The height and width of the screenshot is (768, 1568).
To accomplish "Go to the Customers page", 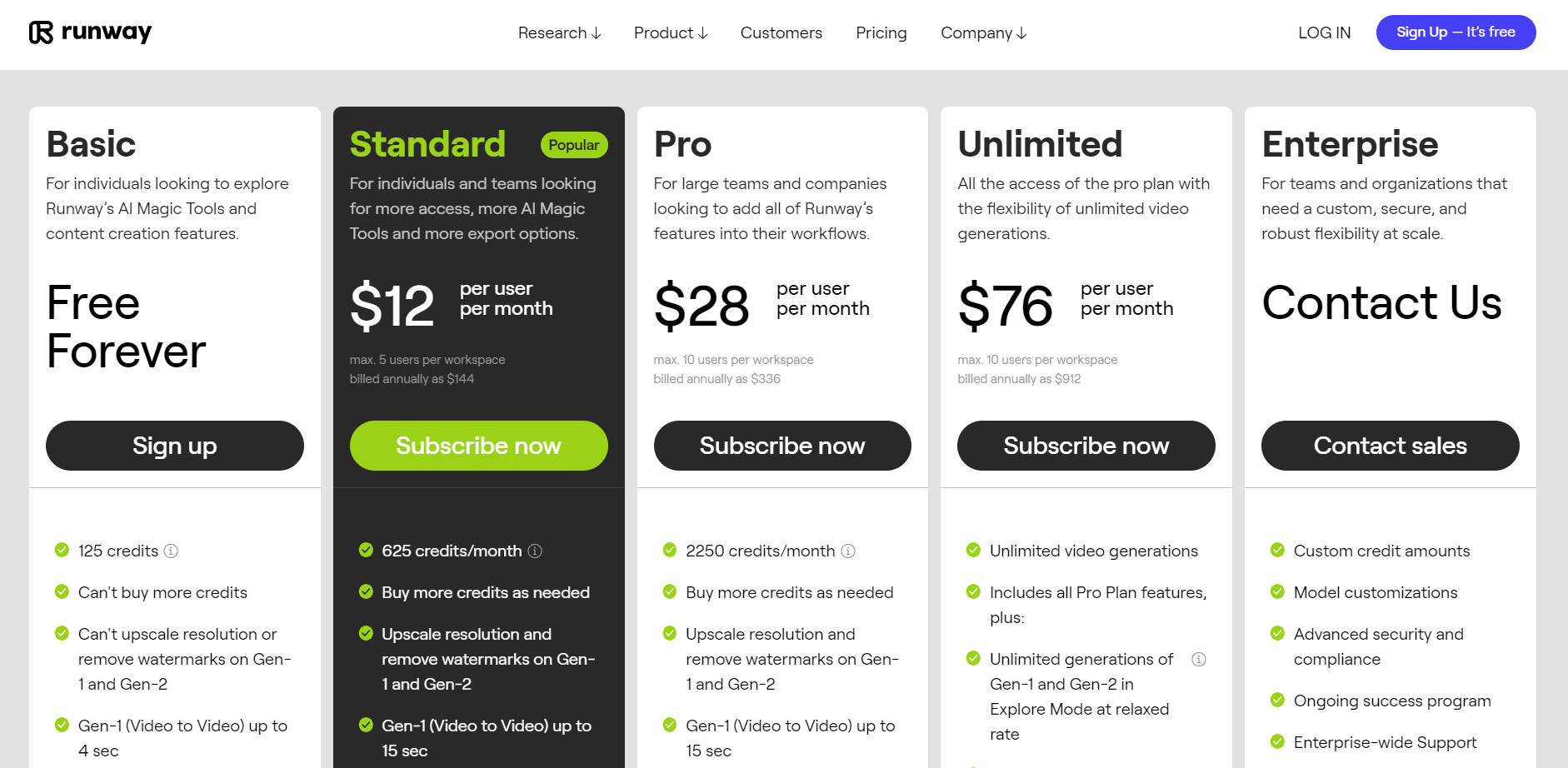I will coord(782,32).
